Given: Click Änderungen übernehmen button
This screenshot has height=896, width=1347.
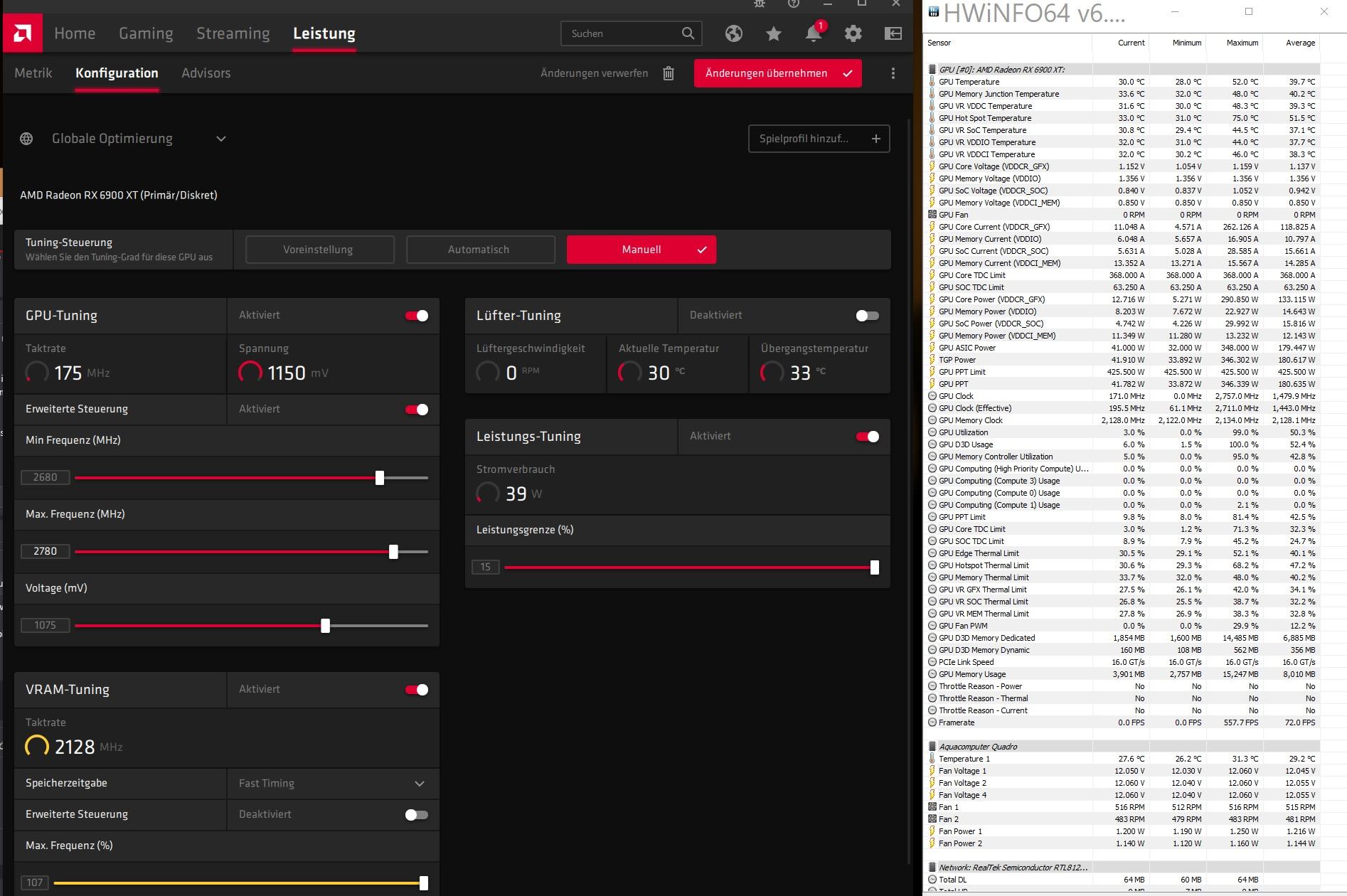Looking at the screenshot, I should tap(778, 73).
